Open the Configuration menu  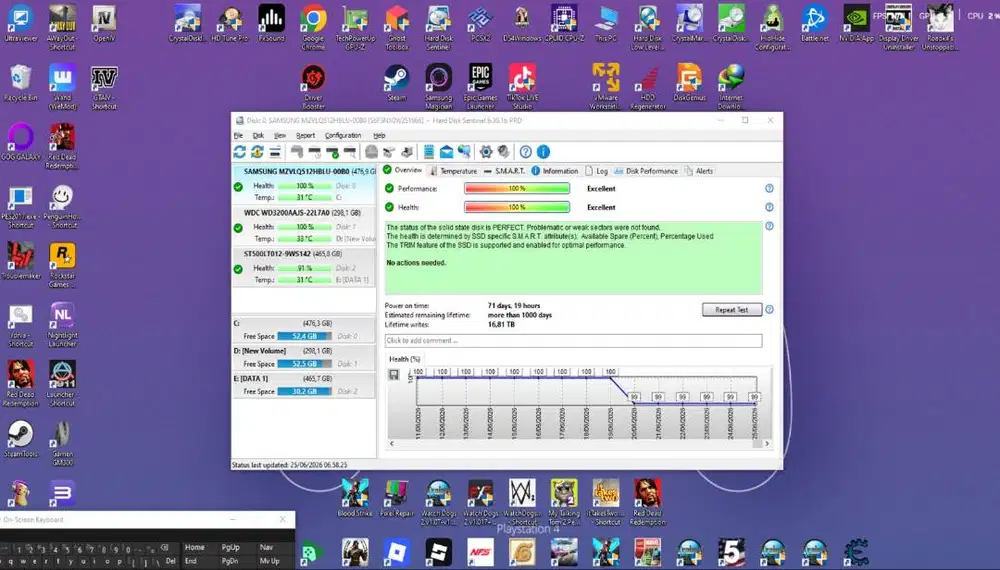343,135
